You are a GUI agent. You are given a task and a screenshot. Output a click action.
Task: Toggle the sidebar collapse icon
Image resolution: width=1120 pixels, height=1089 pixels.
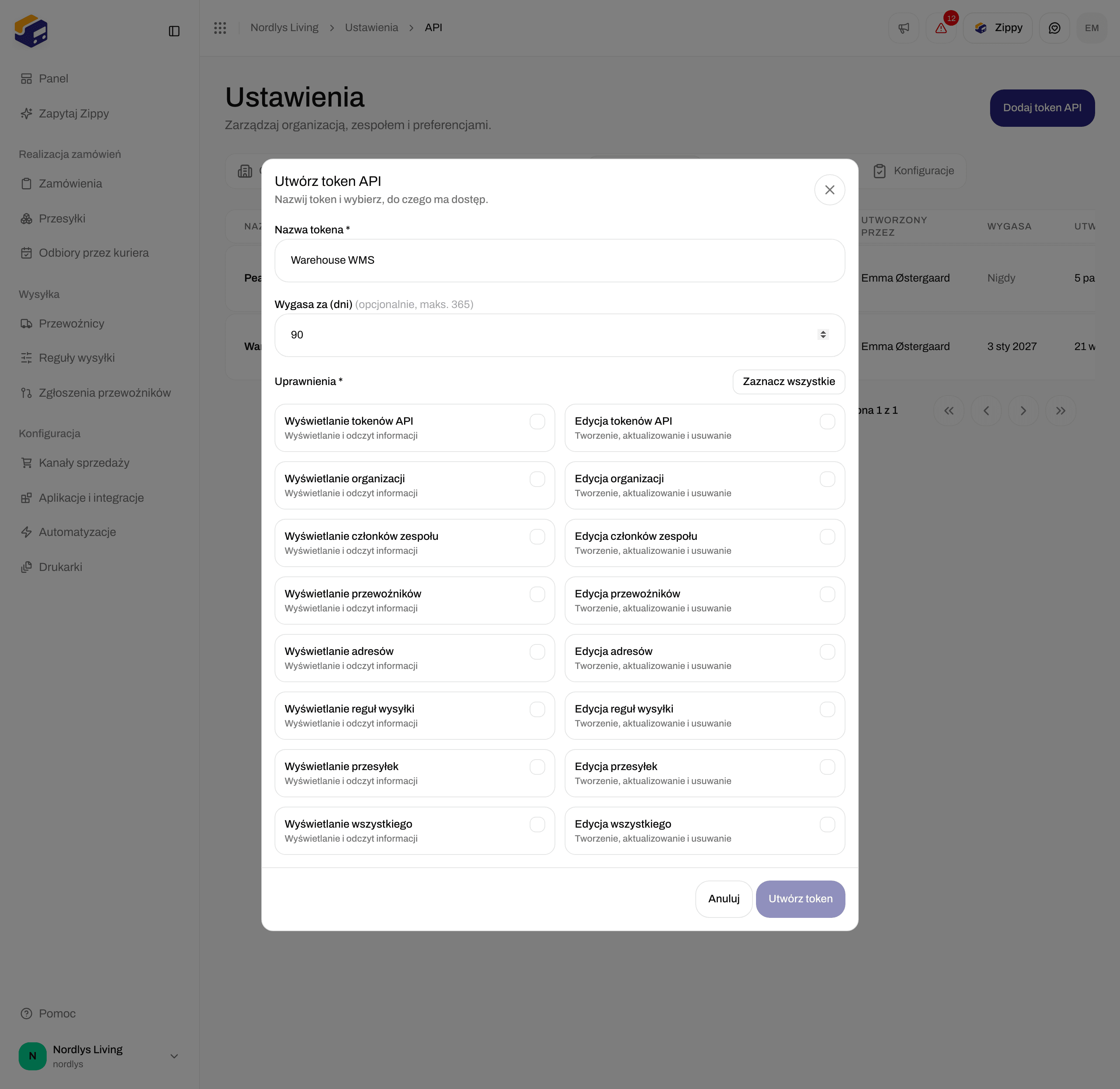[x=174, y=31]
